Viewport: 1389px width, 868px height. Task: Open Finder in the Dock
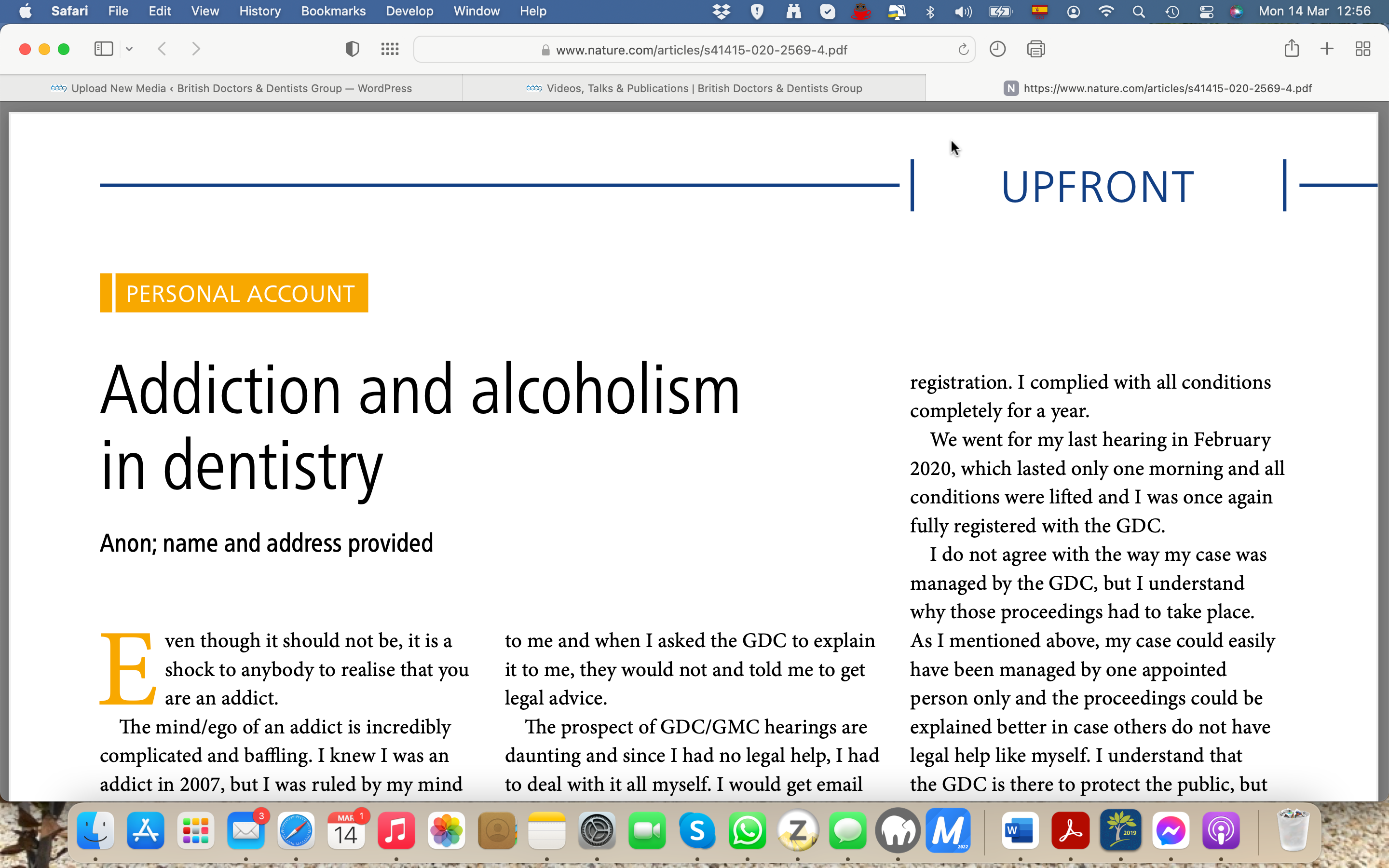click(95, 830)
